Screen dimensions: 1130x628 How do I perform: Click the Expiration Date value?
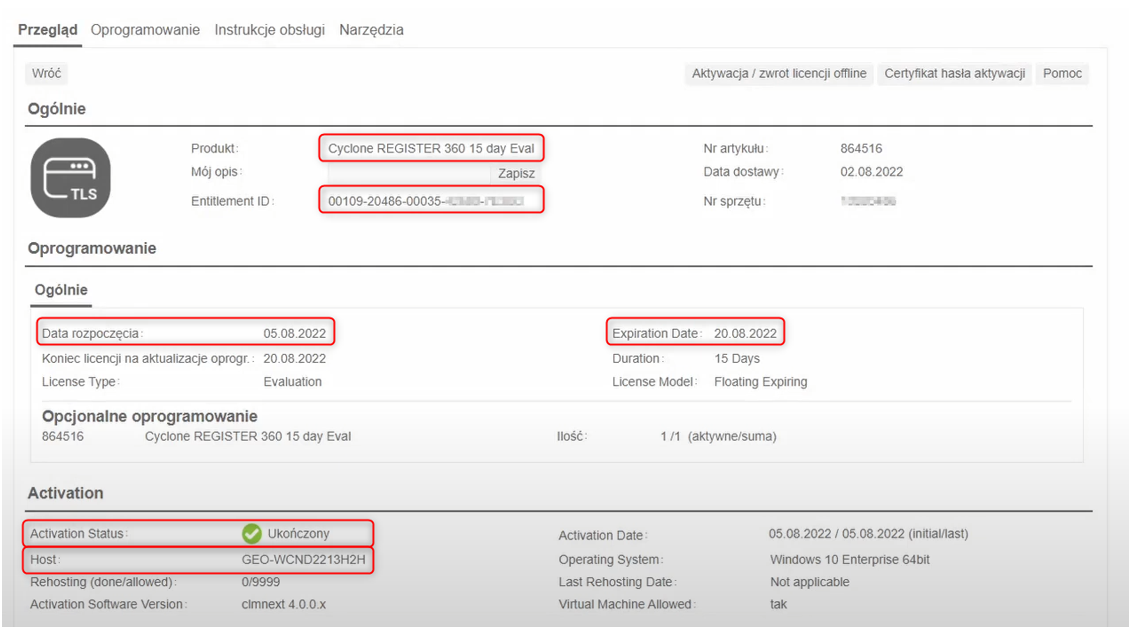[x=745, y=333]
